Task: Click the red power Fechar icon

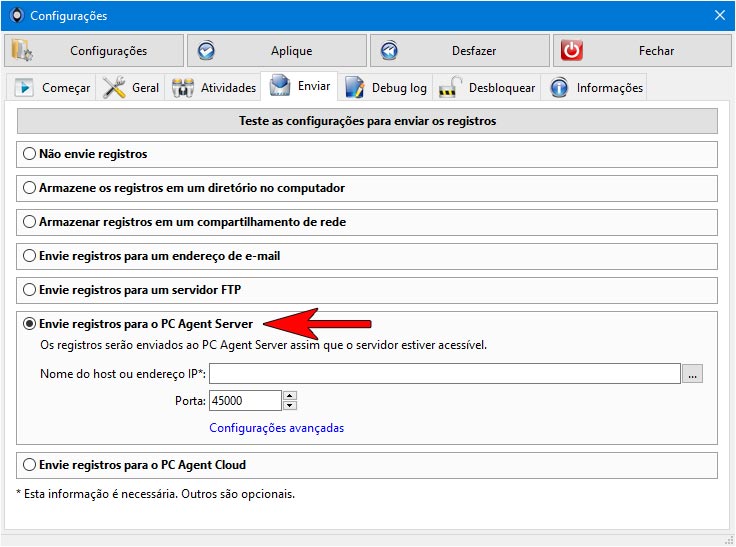Action: point(572,50)
